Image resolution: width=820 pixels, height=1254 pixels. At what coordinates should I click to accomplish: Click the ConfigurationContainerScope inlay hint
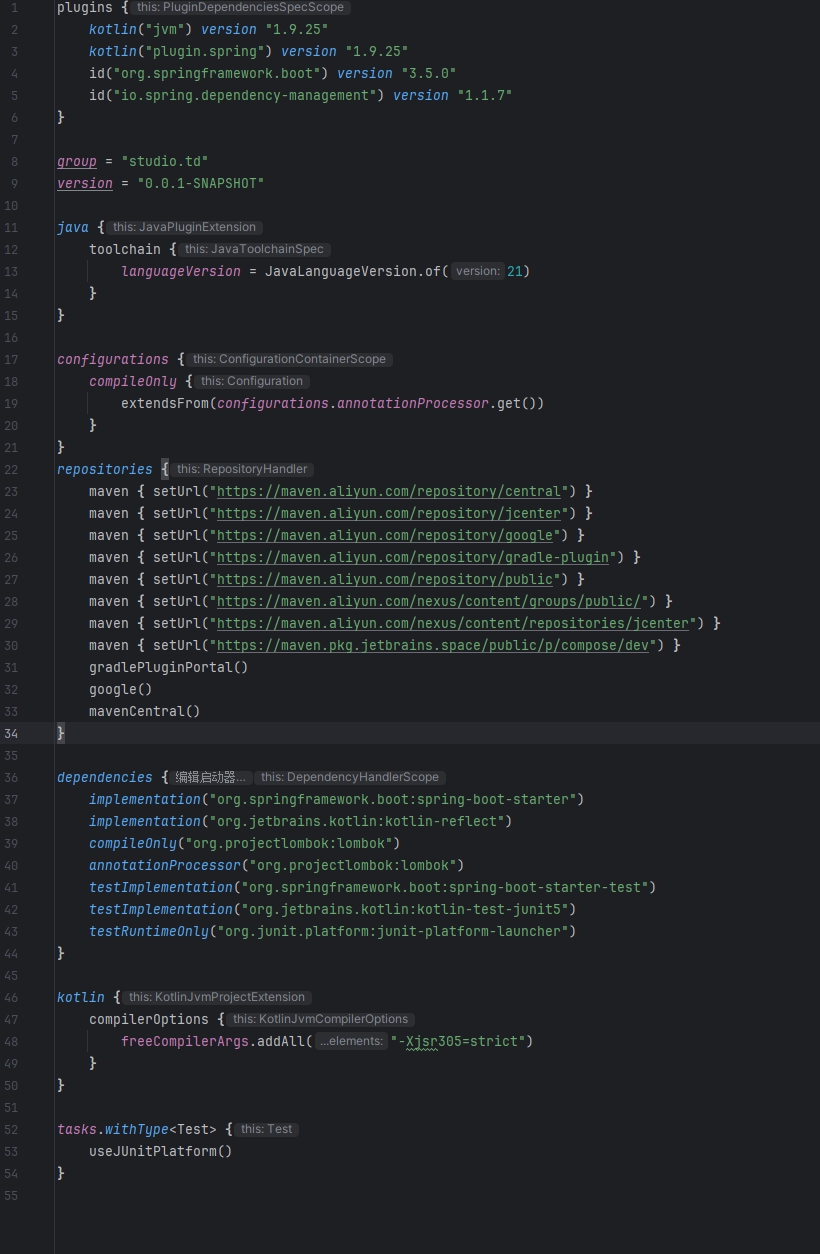[x=289, y=359]
